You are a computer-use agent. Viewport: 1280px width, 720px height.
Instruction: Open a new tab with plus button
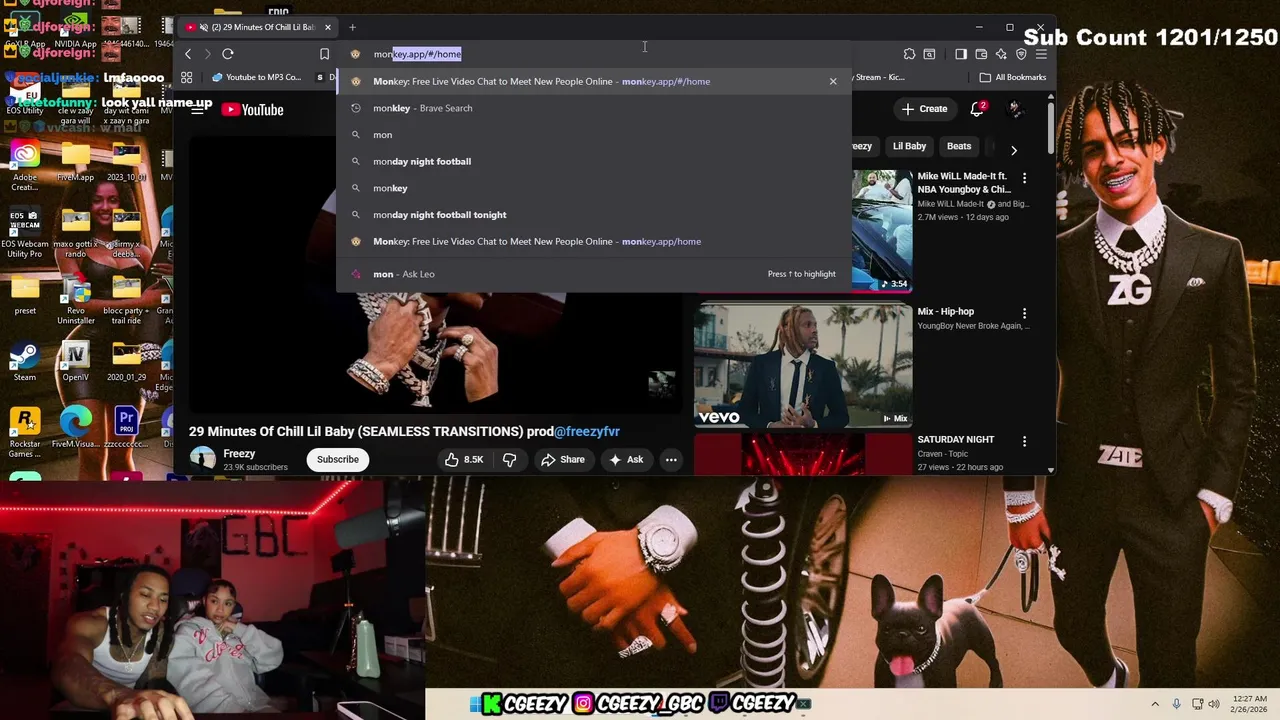pos(352,27)
